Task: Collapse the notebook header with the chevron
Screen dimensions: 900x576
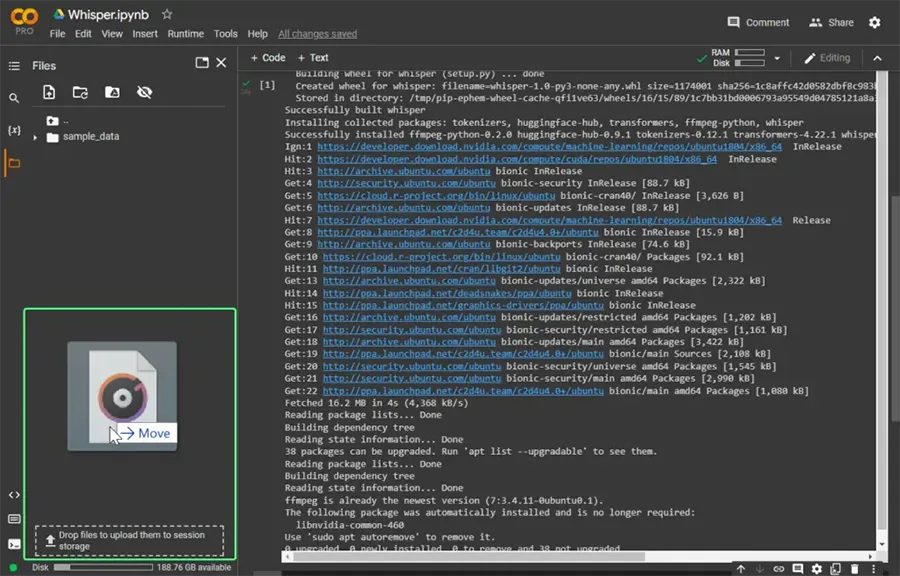Action: coord(877,58)
